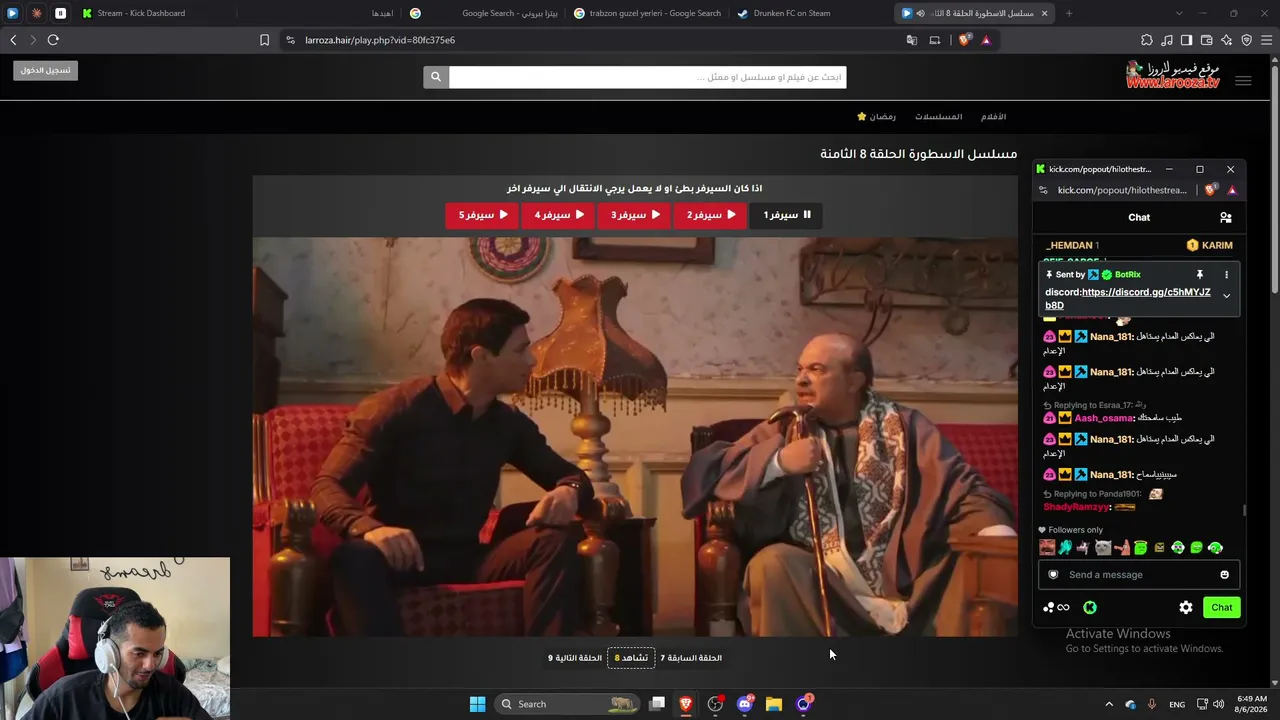
Task: Open the Brave VPN shield icon in toolbar
Action: click(1246, 40)
